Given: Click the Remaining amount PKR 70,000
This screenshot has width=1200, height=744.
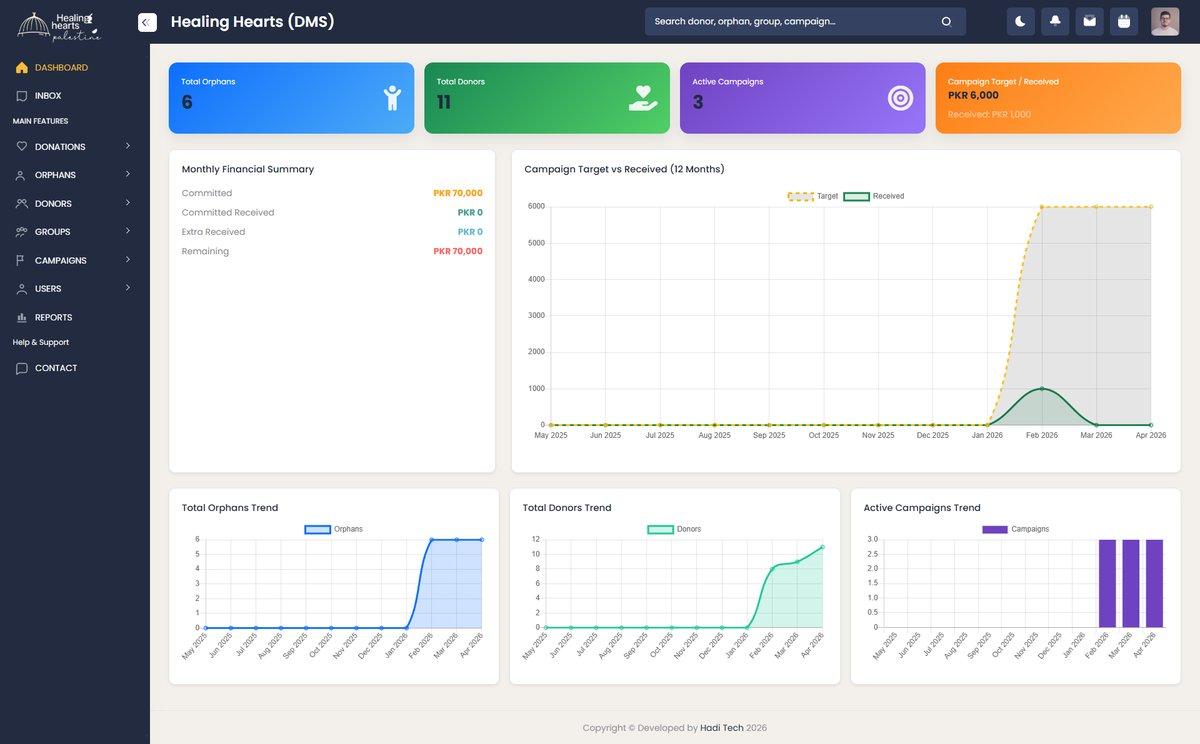Looking at the screenshot, I should pyautogui.click(x=458, y=251).
